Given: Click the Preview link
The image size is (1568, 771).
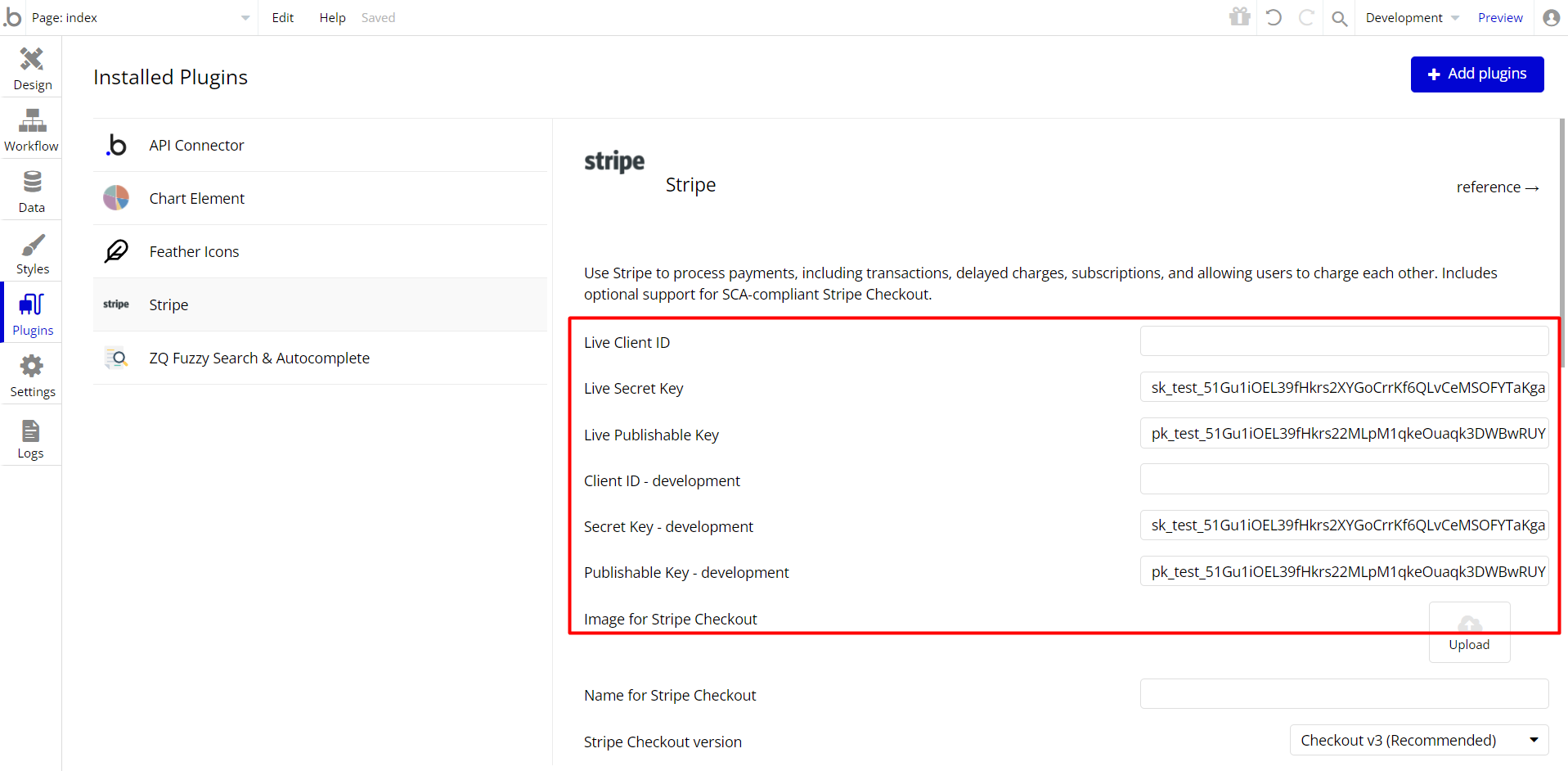Looking at the screenshot, I should (x=1500, y=18).
